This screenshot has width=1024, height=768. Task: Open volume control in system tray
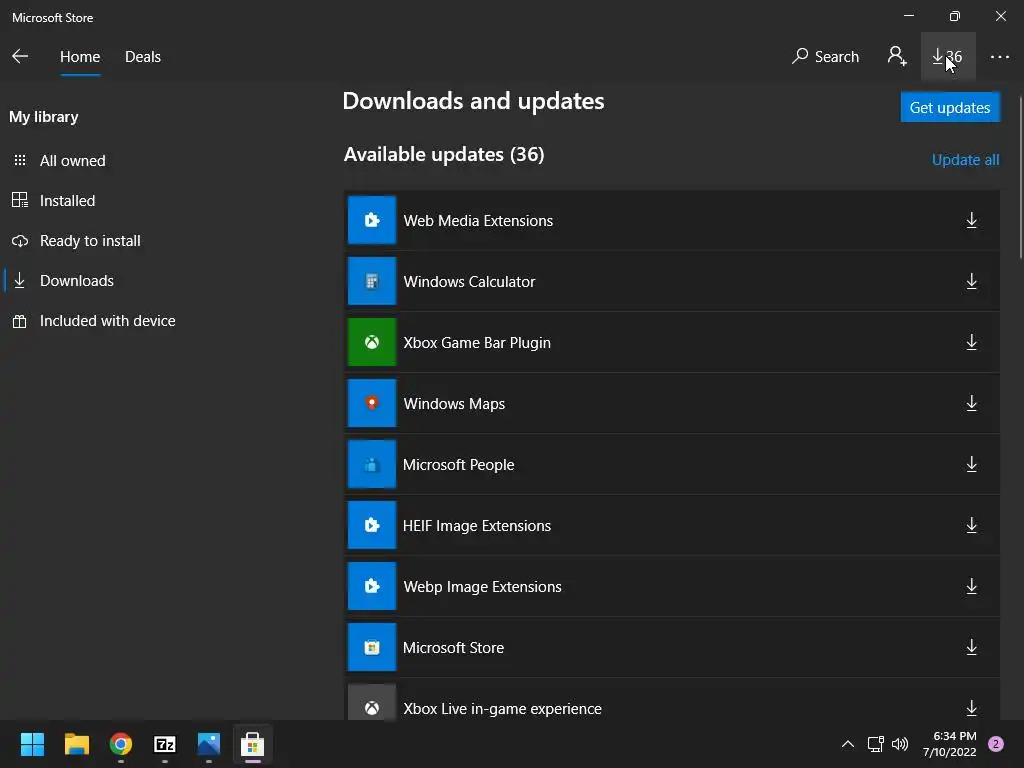point(900,744)
